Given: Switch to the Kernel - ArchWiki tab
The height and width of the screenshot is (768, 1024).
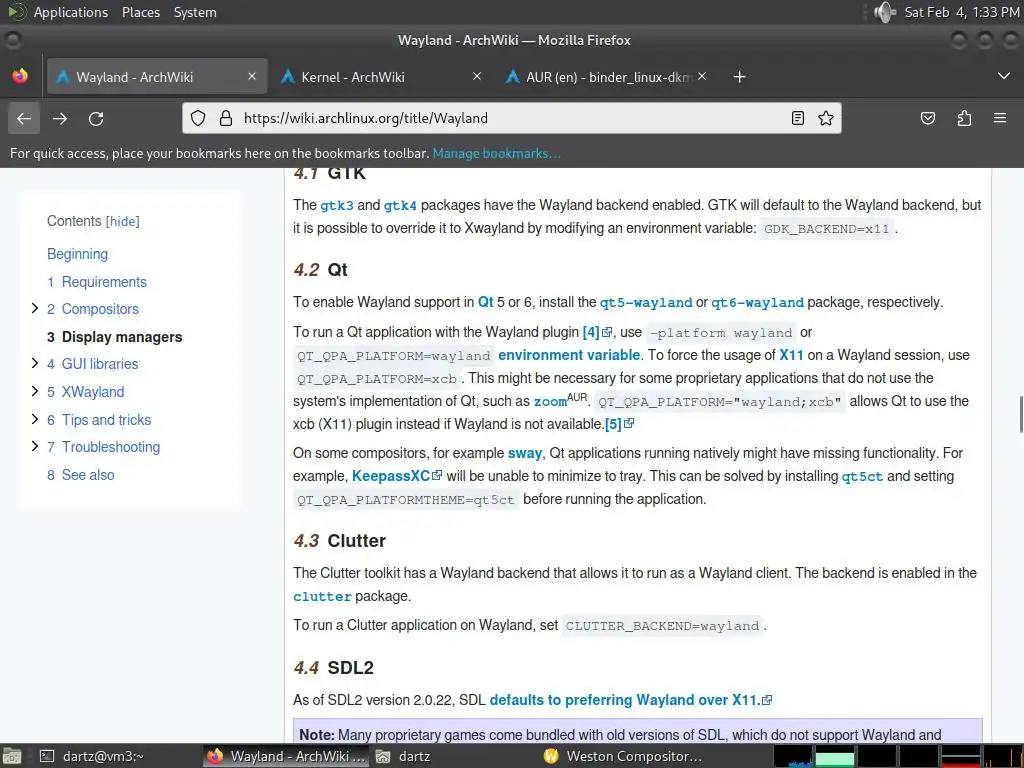Looking at the screenshot, I should point(382,76).
